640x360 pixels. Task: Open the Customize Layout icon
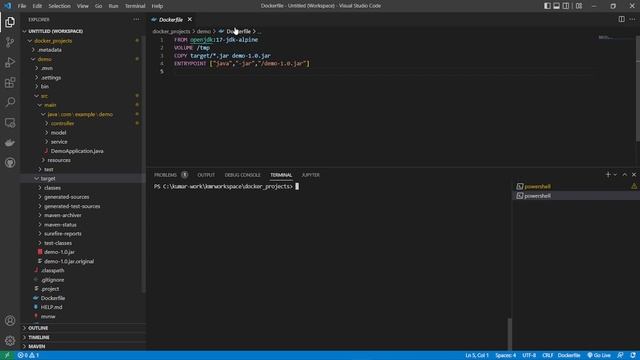click(x=579, y=6)
